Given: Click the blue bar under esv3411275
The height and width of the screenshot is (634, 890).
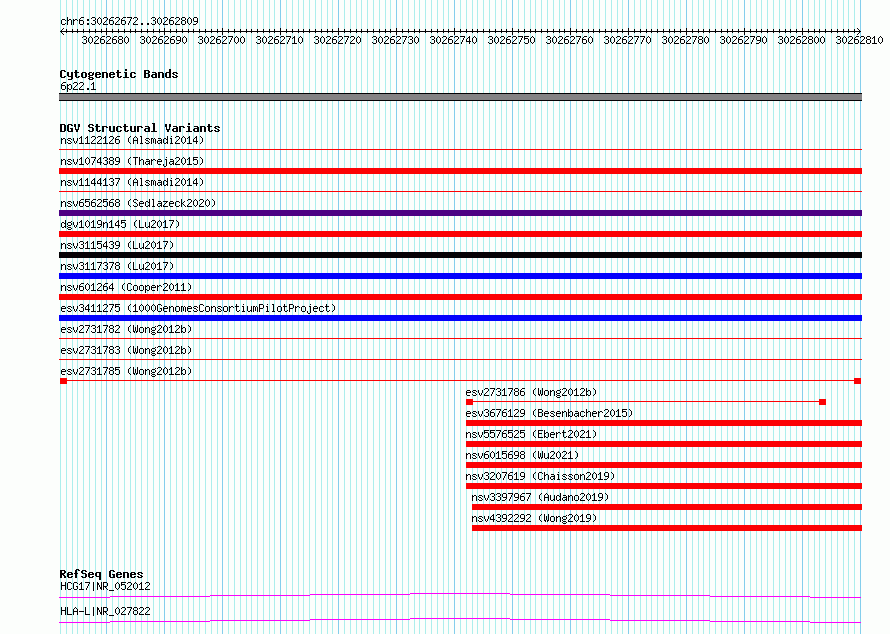Looking at the screenshot, I should click(460, 318).
